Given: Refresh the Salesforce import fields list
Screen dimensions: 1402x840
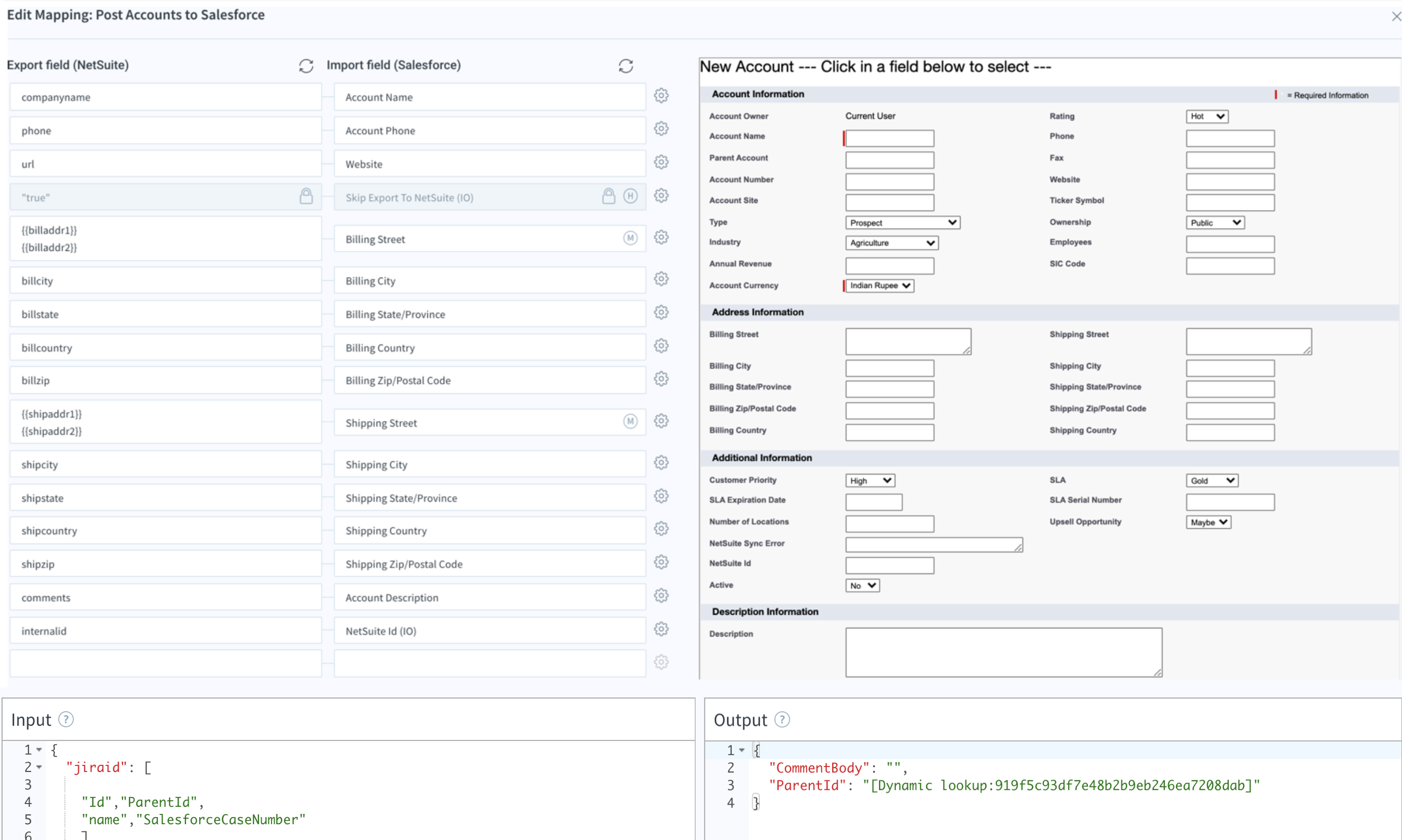Looking at the screenshot, I should click(625, 66).
